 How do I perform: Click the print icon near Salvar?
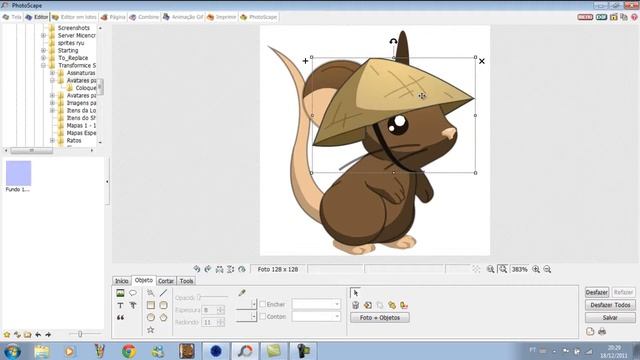click(602, 331)
